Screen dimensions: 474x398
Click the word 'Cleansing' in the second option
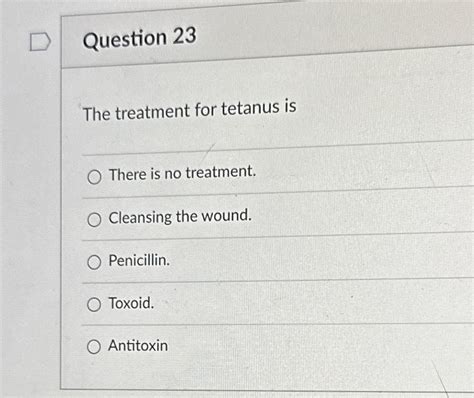[x=140, y=218]
